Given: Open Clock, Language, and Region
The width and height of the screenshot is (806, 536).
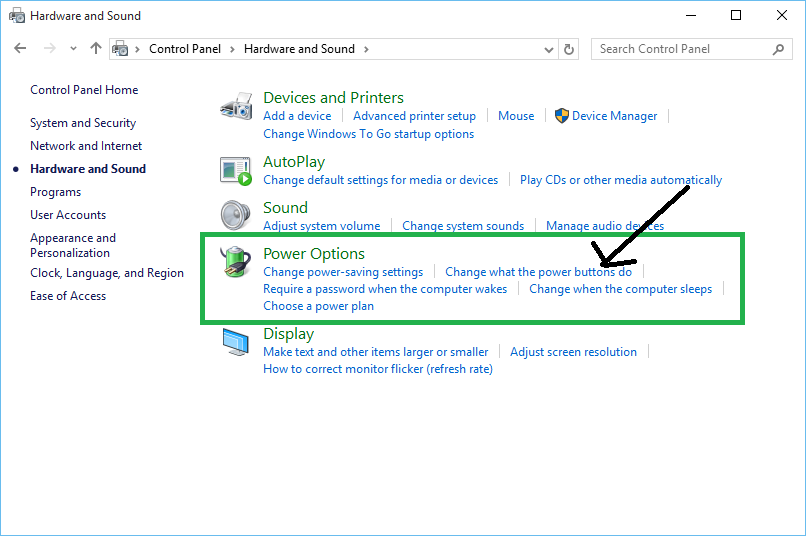Looking at the screenshot, I should click(x=107, y=273).
